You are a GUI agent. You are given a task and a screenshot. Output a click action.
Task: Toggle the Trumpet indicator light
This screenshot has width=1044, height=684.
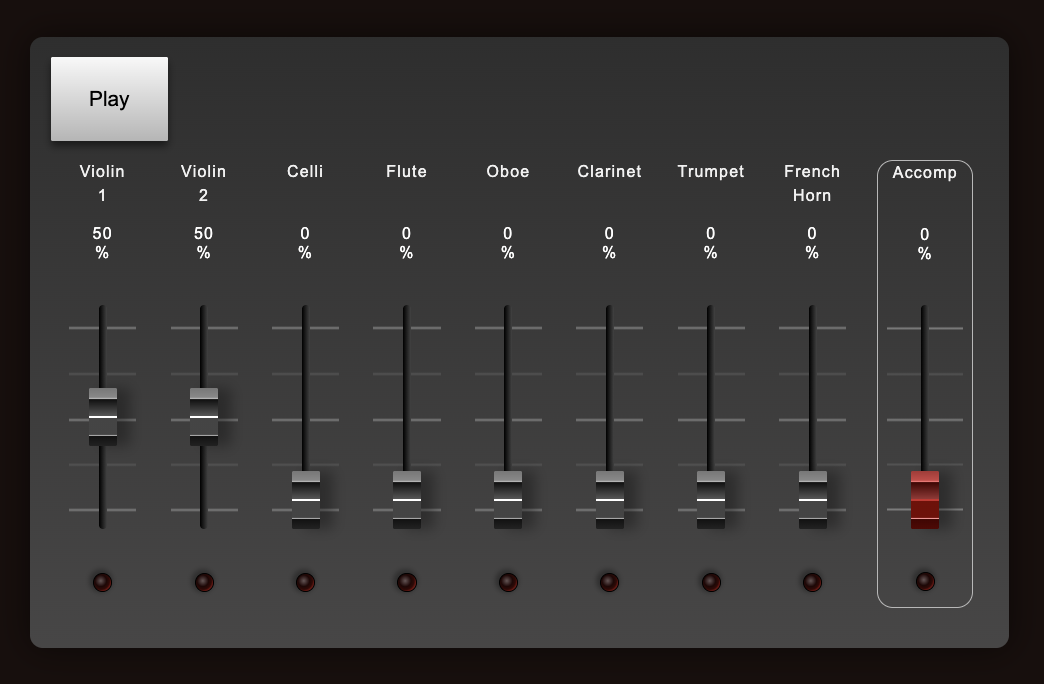click(711, 582)
